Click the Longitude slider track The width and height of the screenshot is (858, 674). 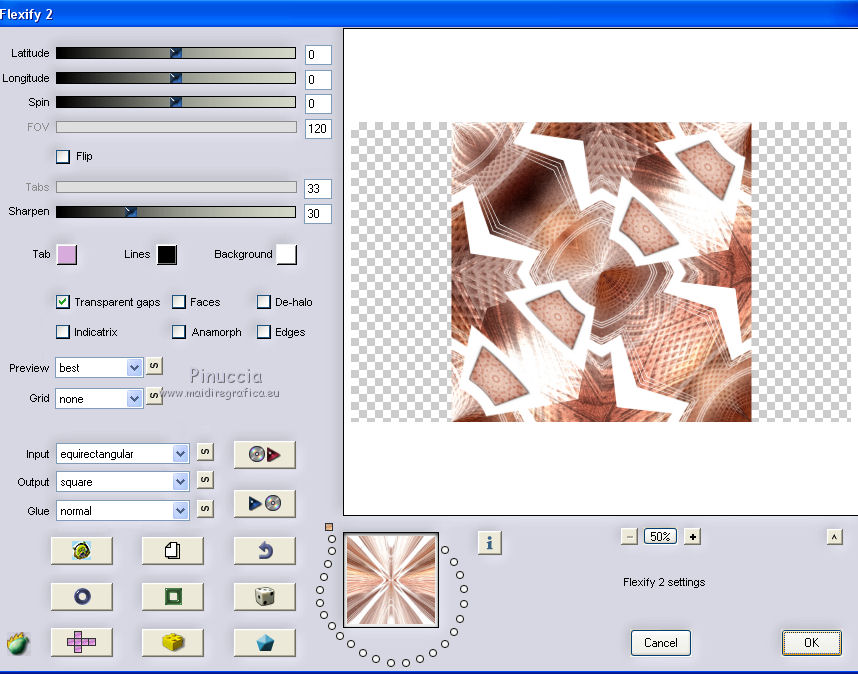(x=176, y=78)
